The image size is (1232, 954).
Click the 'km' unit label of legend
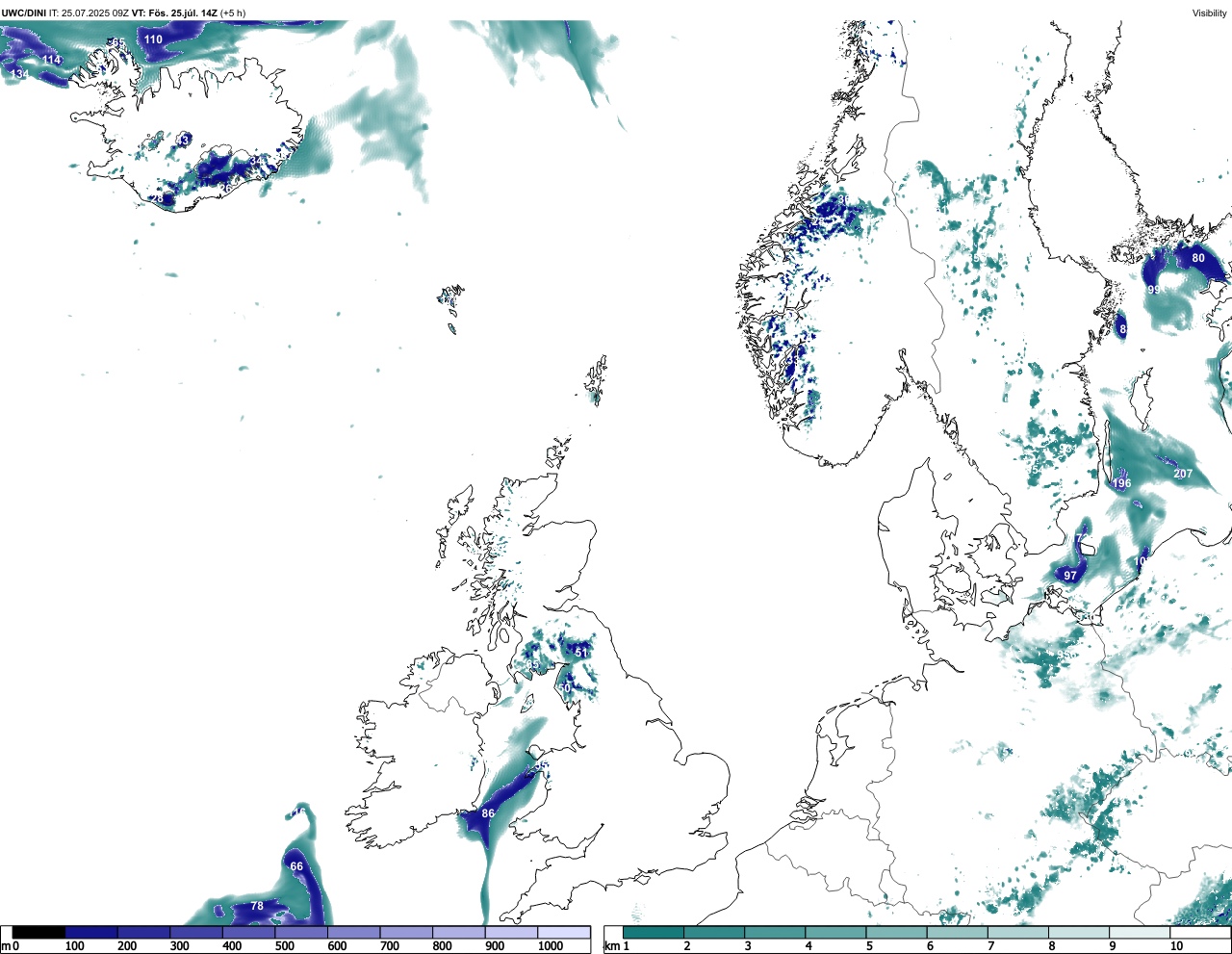pyautogui.click(x=611, y=946)
